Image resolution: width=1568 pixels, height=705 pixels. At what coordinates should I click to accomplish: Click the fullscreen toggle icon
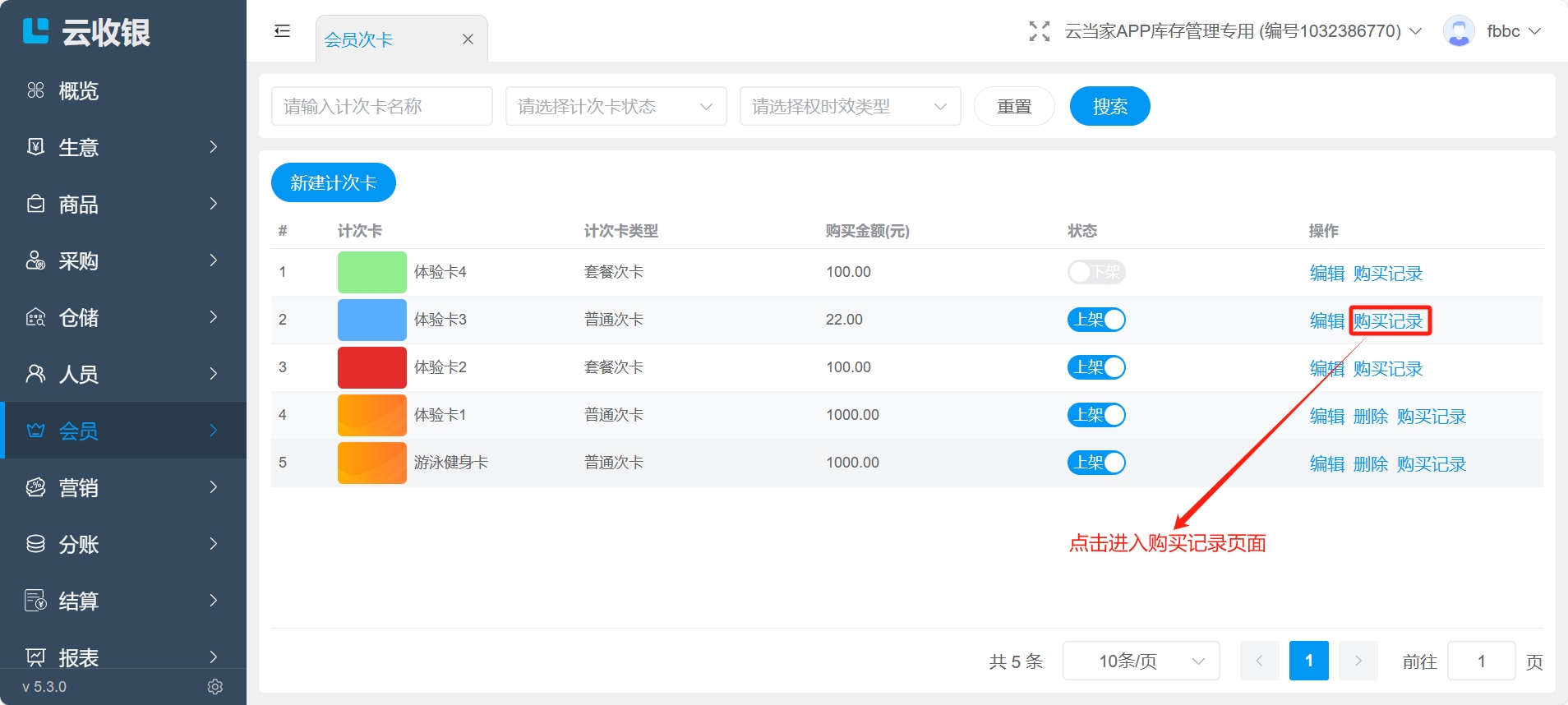pyautogui.click(x=1039, y=31)
